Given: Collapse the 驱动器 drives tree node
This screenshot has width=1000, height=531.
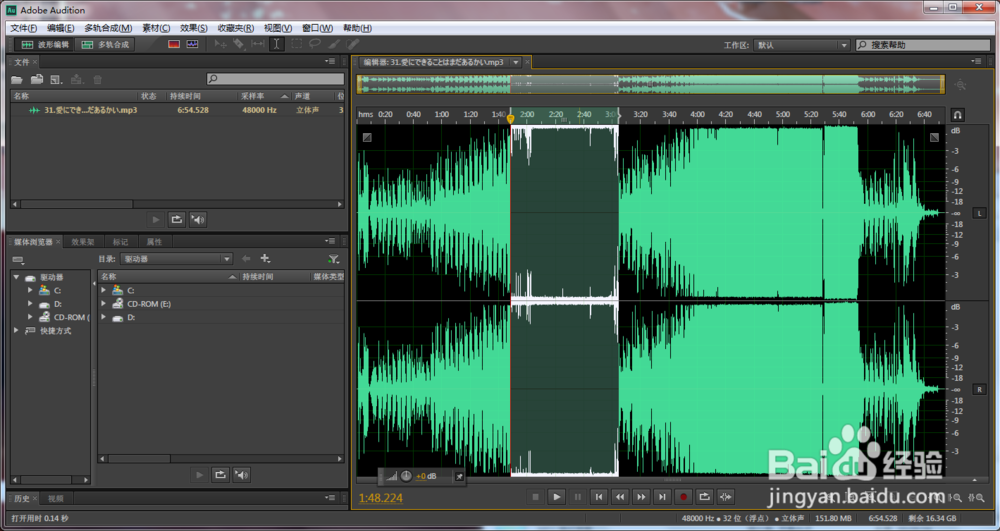Looking at the screenshot, I should coord(17,277).
